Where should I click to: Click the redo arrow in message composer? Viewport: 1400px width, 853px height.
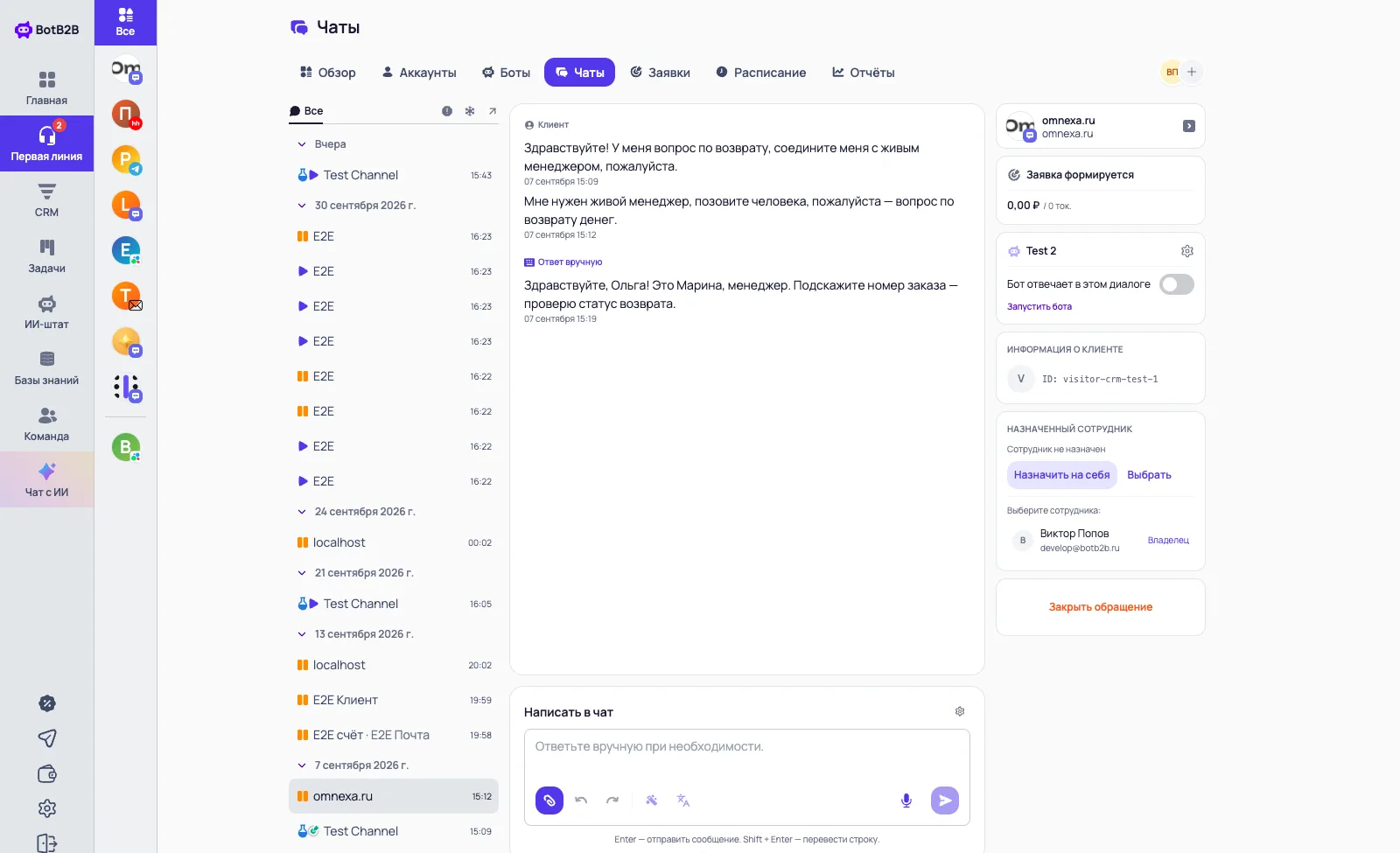(612, 801)
